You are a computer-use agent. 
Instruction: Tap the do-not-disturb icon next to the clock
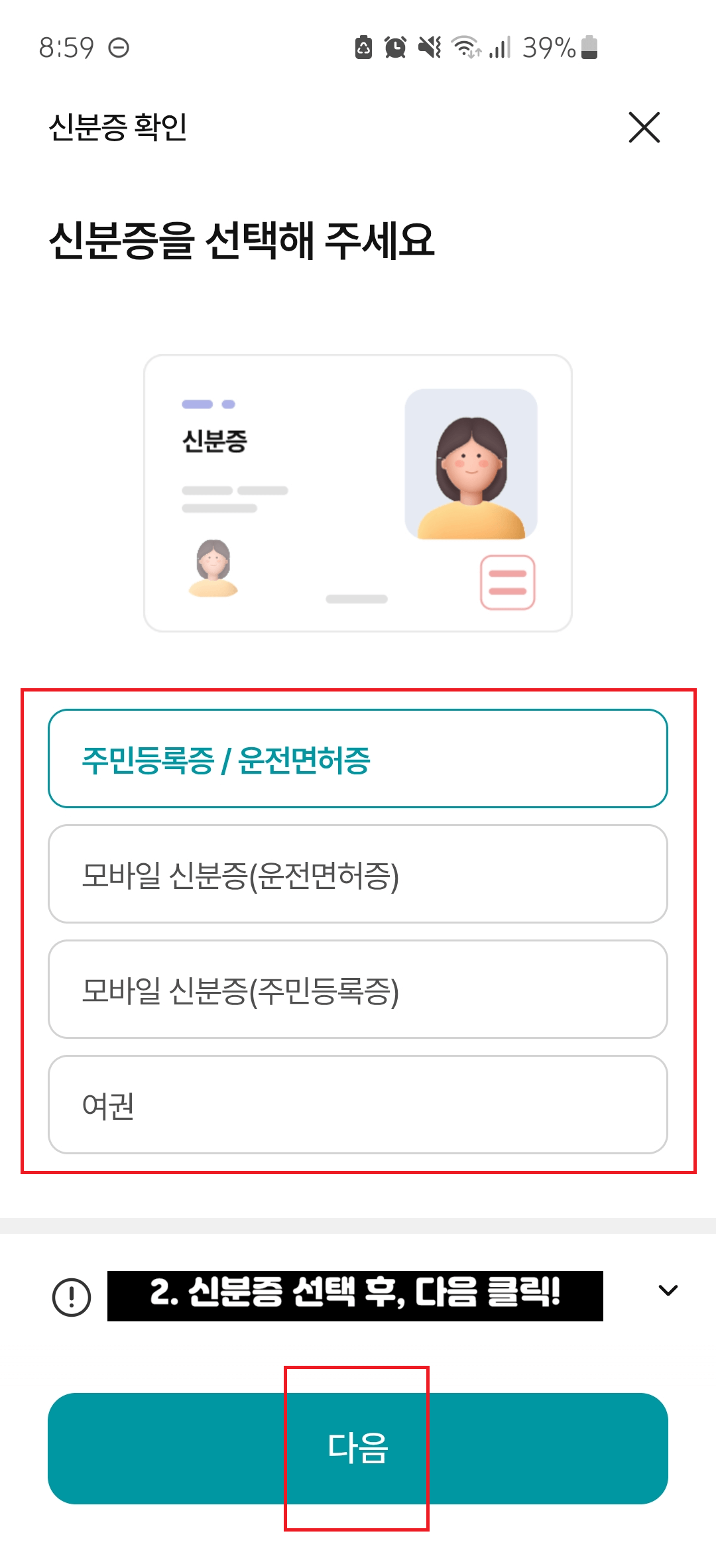[119, 47]
